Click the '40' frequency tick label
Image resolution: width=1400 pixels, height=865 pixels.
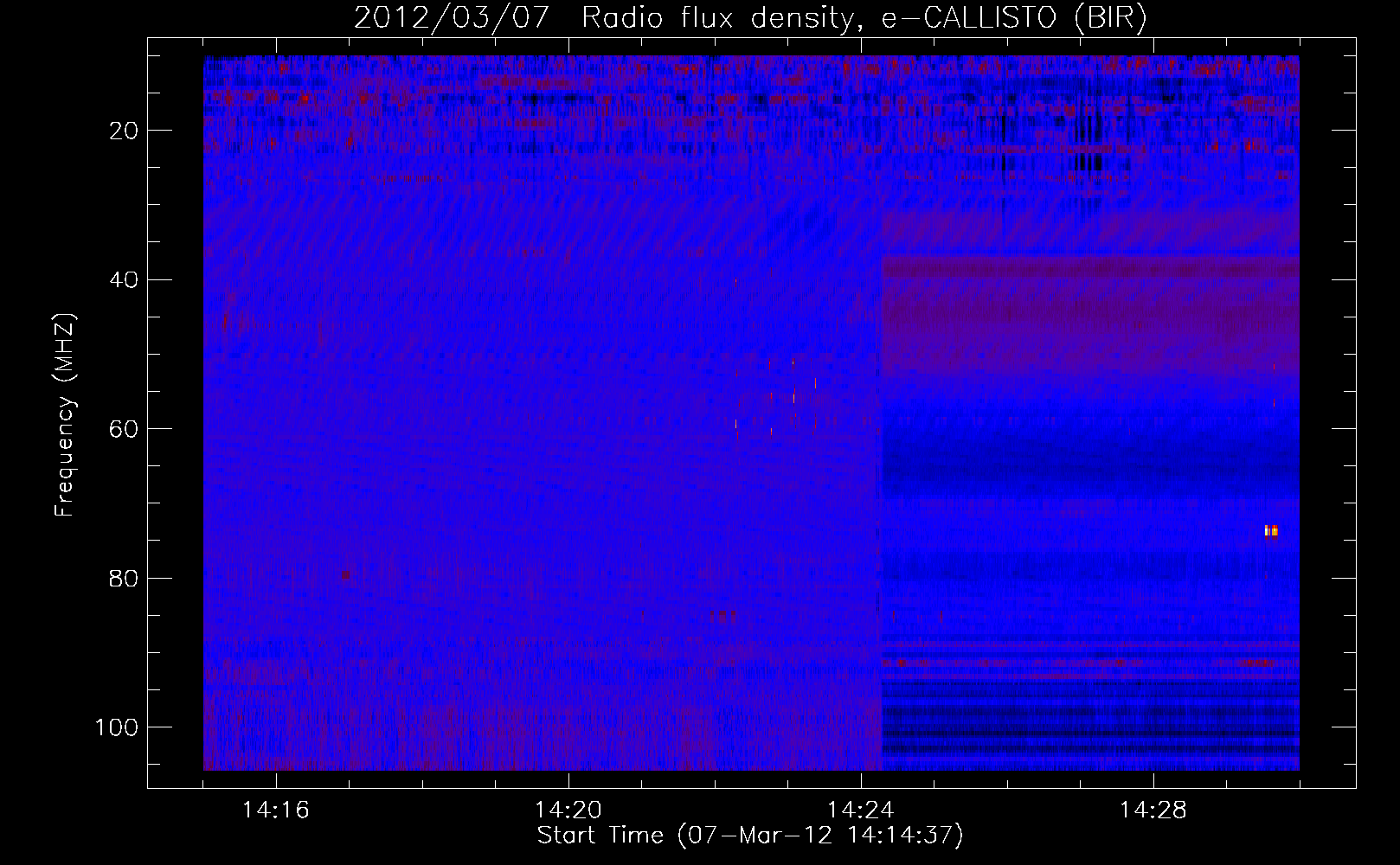[125, 280]
